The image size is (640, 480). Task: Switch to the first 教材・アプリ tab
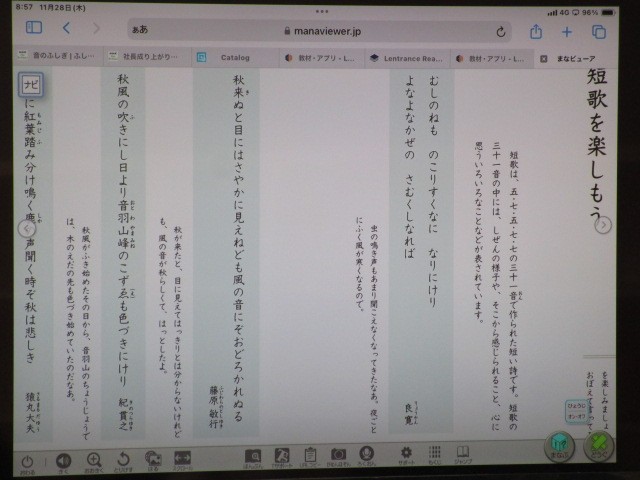[x=322, y=58]
